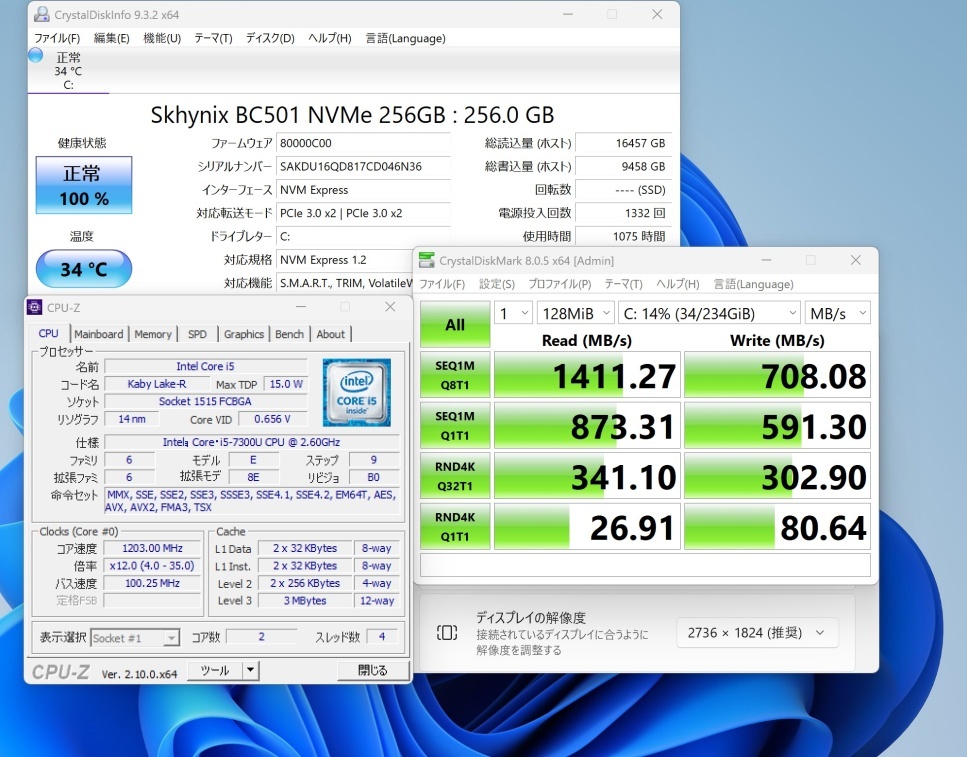Open ヘルプ(H) menu in CrystalDiskMark
This screenshot has width=967, height=757.
678,284
